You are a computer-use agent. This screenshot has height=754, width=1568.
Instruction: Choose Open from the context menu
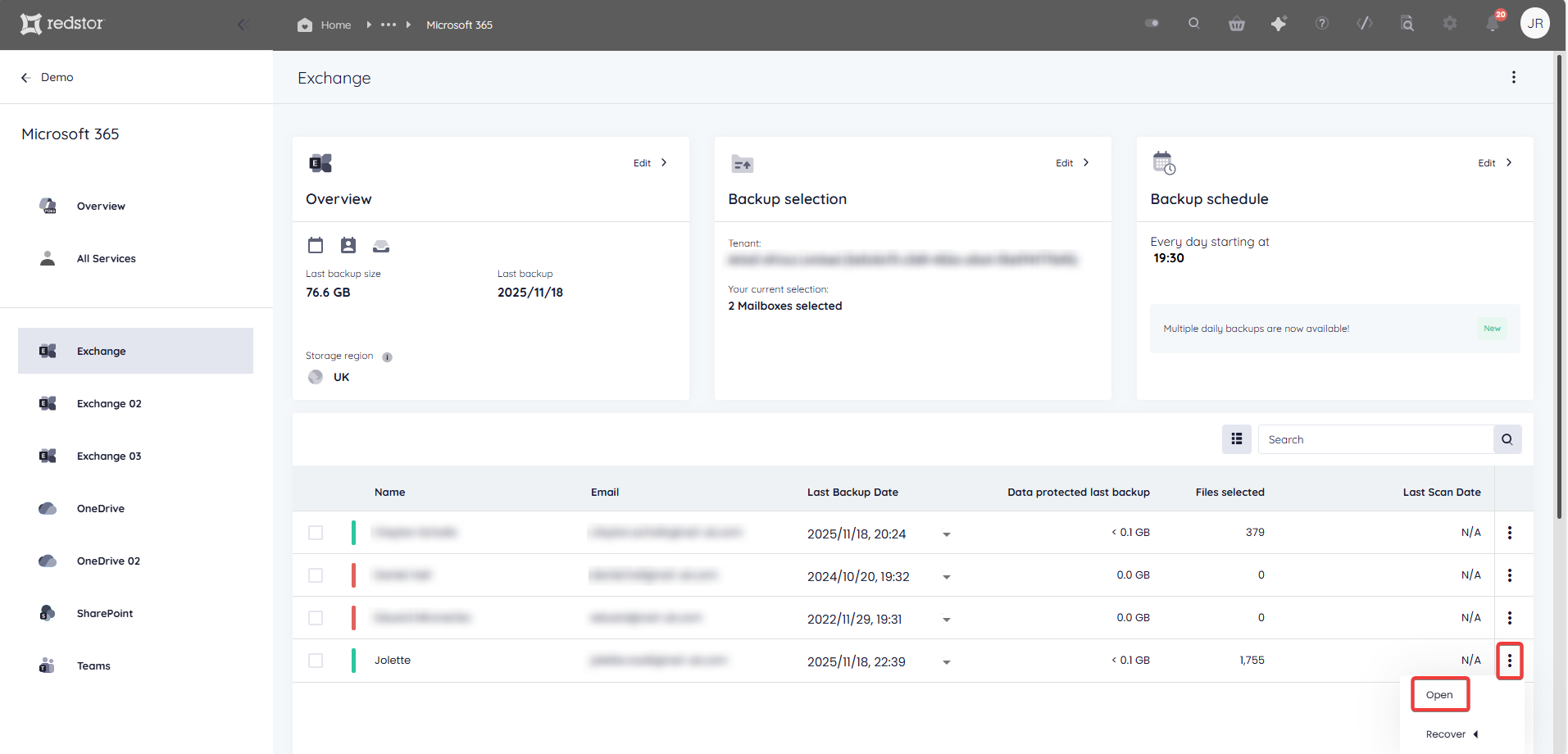(1439, 695)
